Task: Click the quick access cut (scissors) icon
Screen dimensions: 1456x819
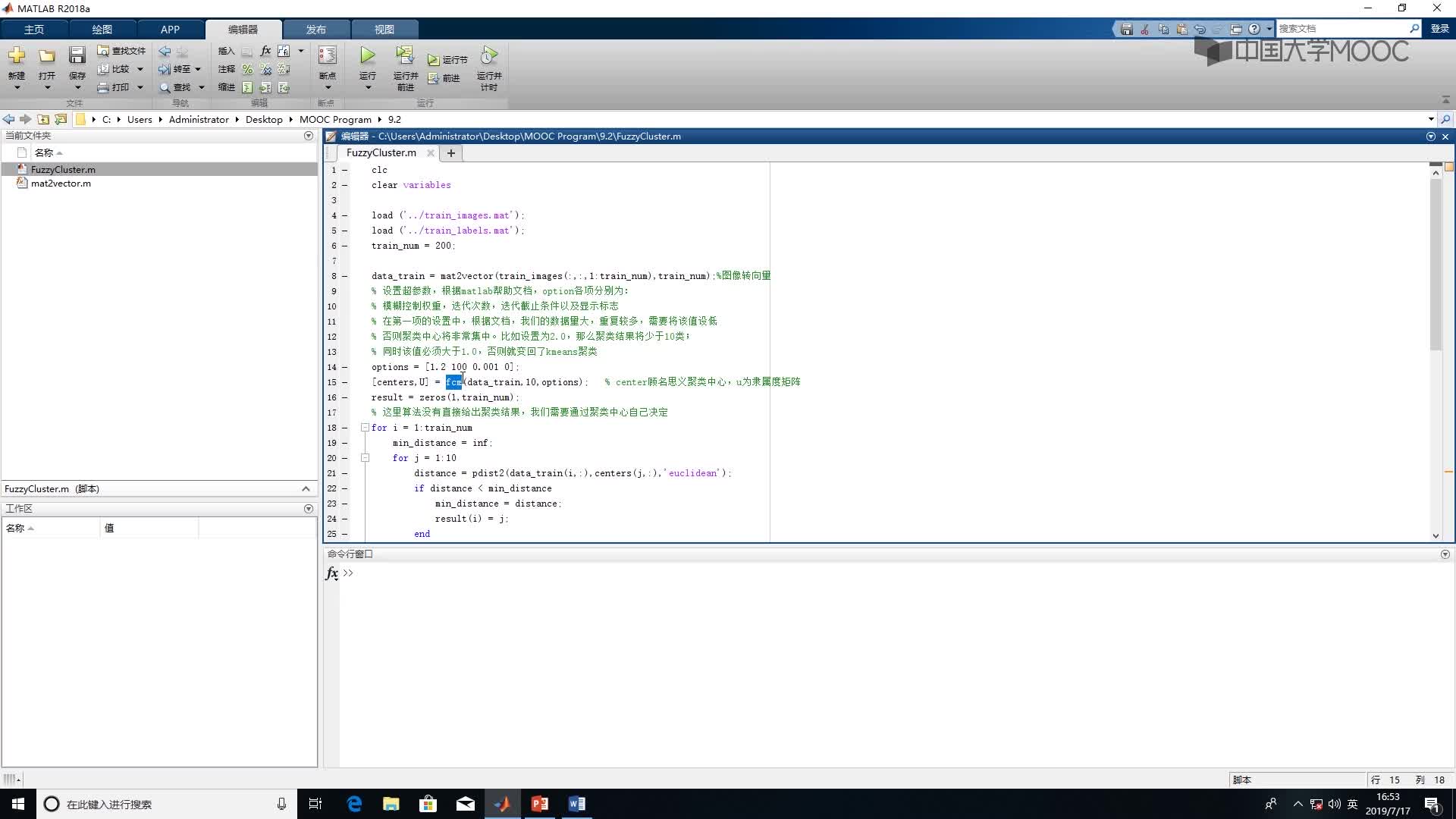Action: 1144,29
